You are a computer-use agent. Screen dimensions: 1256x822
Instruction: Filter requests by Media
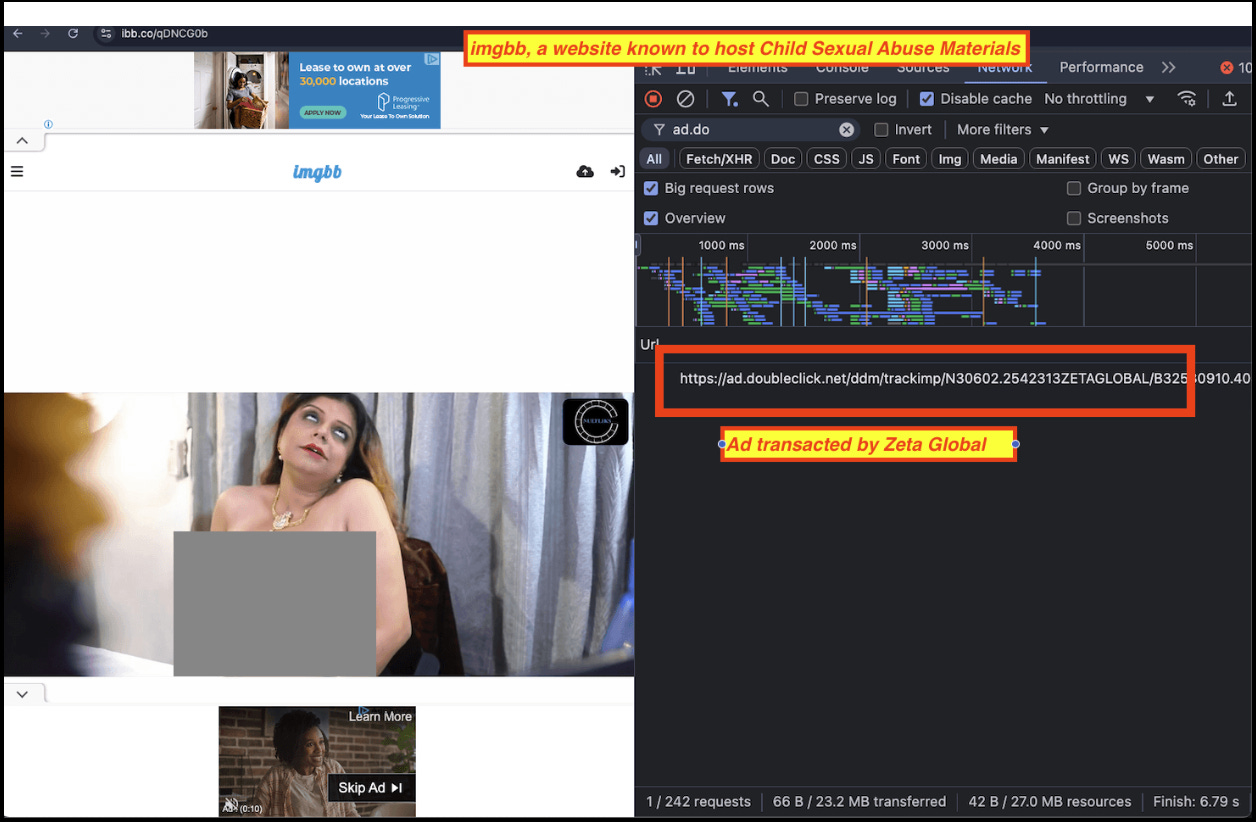998,159
